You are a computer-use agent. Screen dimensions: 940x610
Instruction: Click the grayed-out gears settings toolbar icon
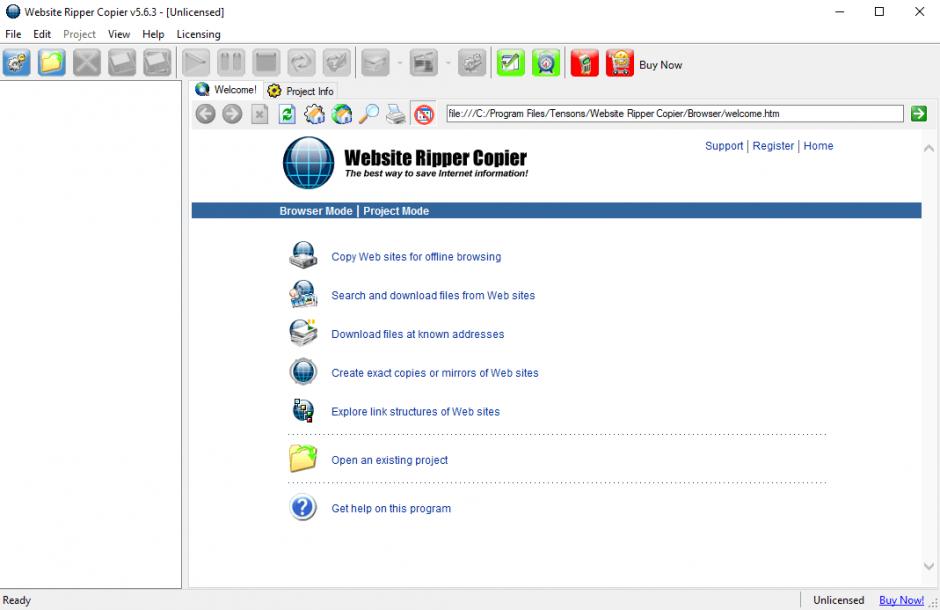(472, 62)
